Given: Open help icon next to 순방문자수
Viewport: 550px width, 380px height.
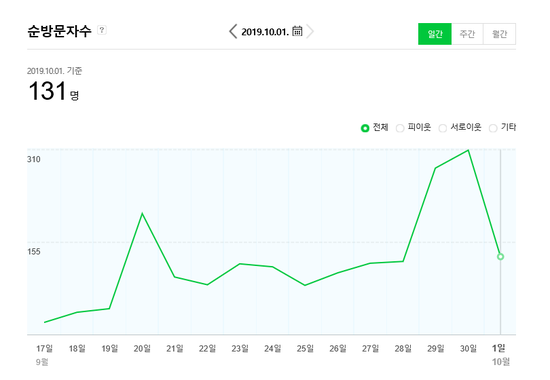Looking at the screenshot, I should point(102,30).
